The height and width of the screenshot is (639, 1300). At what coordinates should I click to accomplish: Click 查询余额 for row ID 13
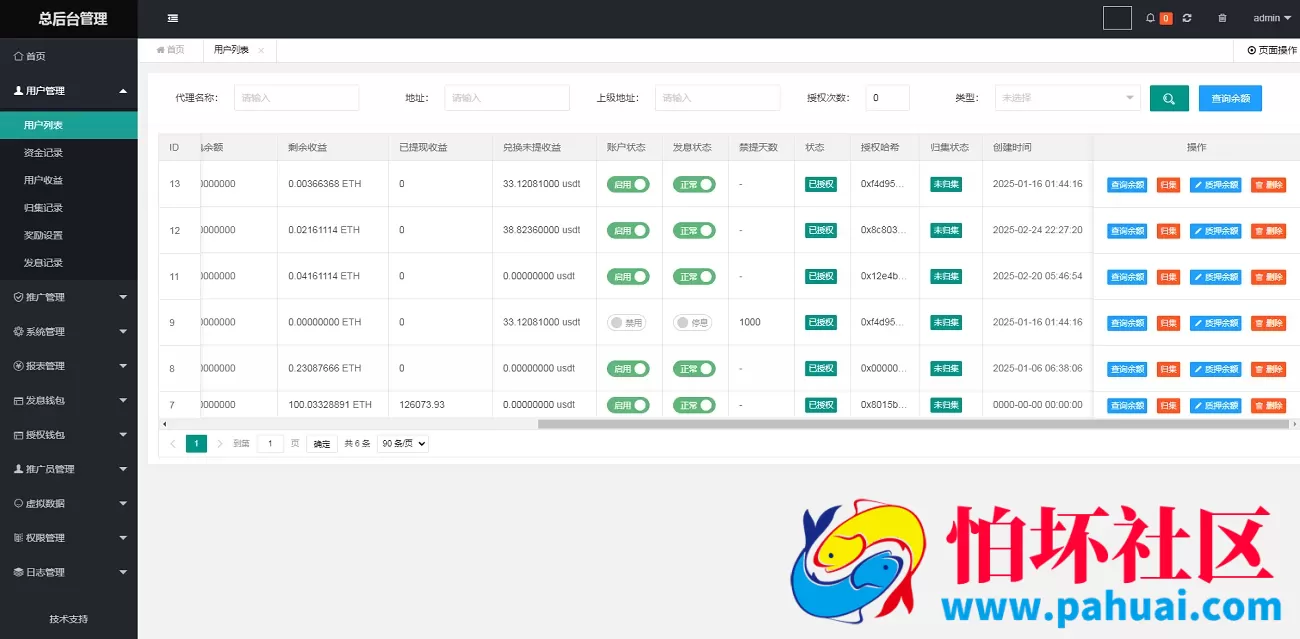(1127, 185)
